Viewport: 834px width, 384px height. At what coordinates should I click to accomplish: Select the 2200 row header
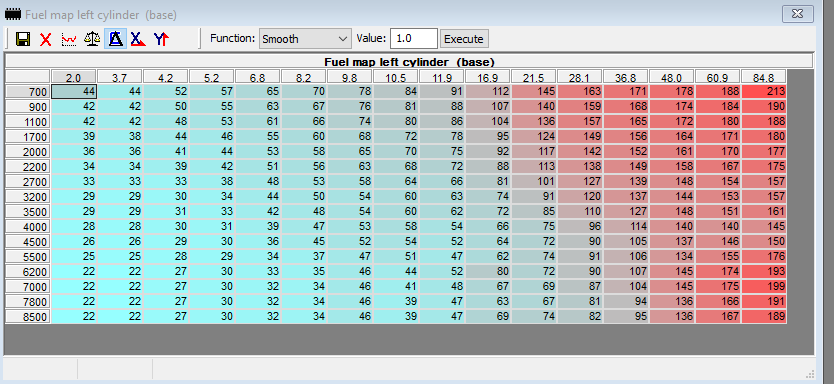coord(28,167)
